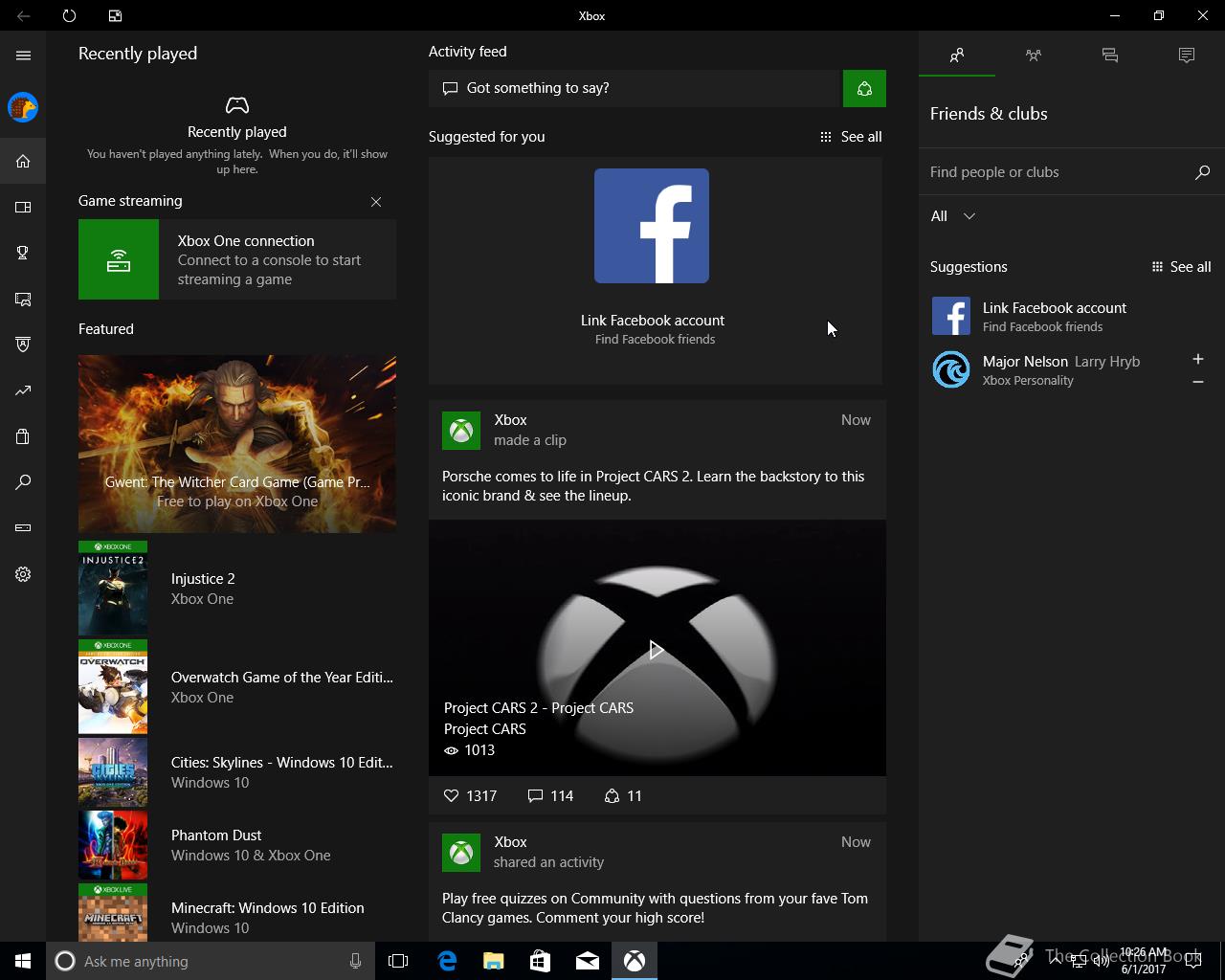
Task: Click Link Facebook account in Friends panel
Action: (1072, 316)
